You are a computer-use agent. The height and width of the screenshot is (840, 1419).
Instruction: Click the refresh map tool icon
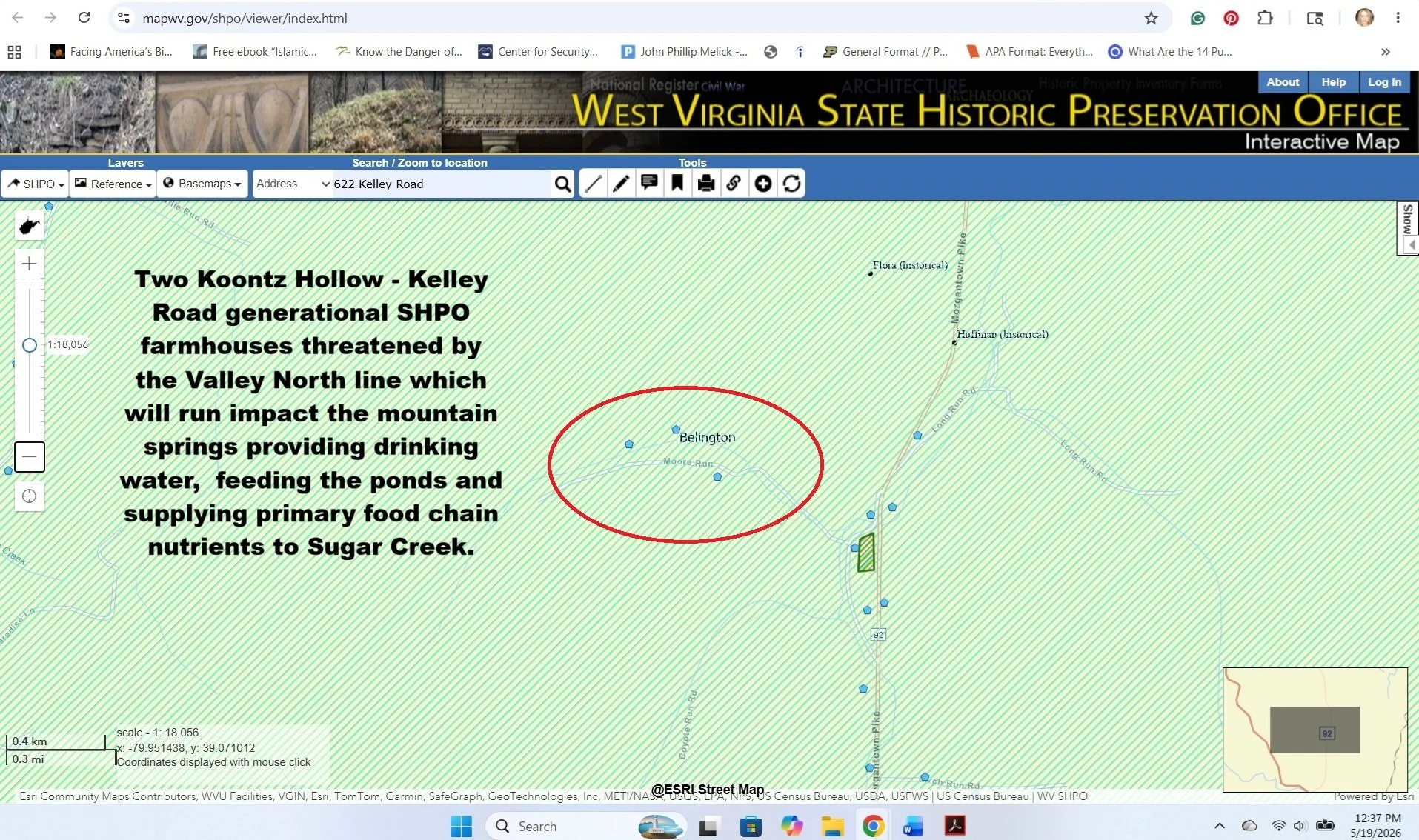[791, 184]
